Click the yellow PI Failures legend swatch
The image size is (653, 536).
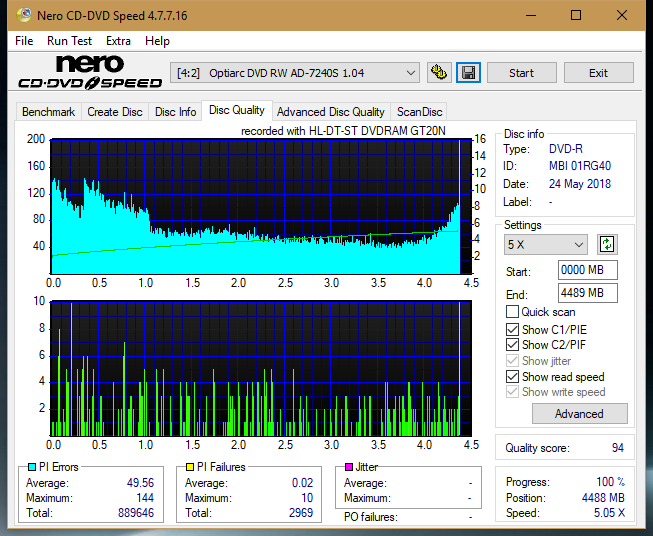tap(189, 467)
